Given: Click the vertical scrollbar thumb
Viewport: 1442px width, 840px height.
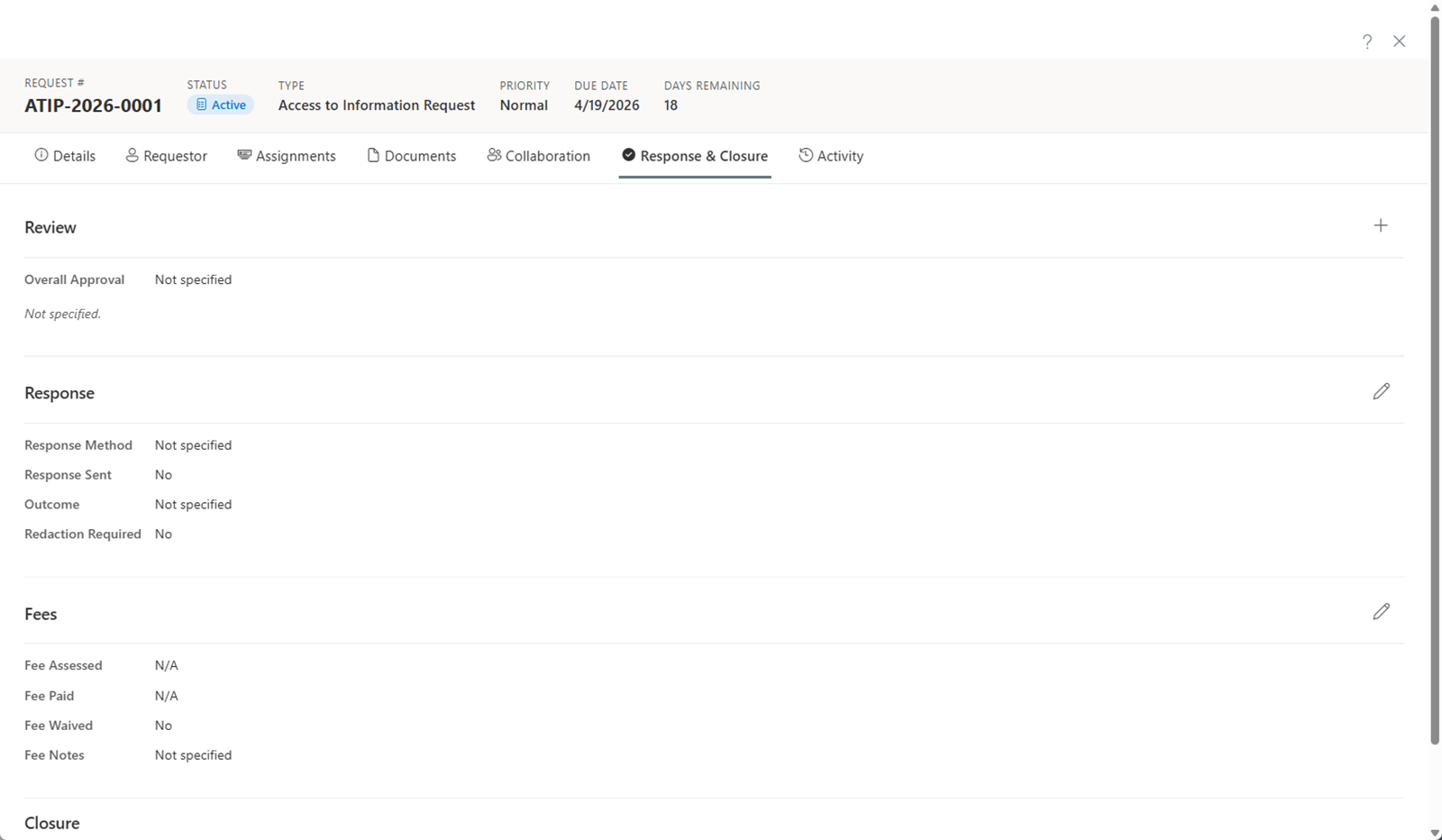Looking at the screenshot, I should click(1435, 379).
